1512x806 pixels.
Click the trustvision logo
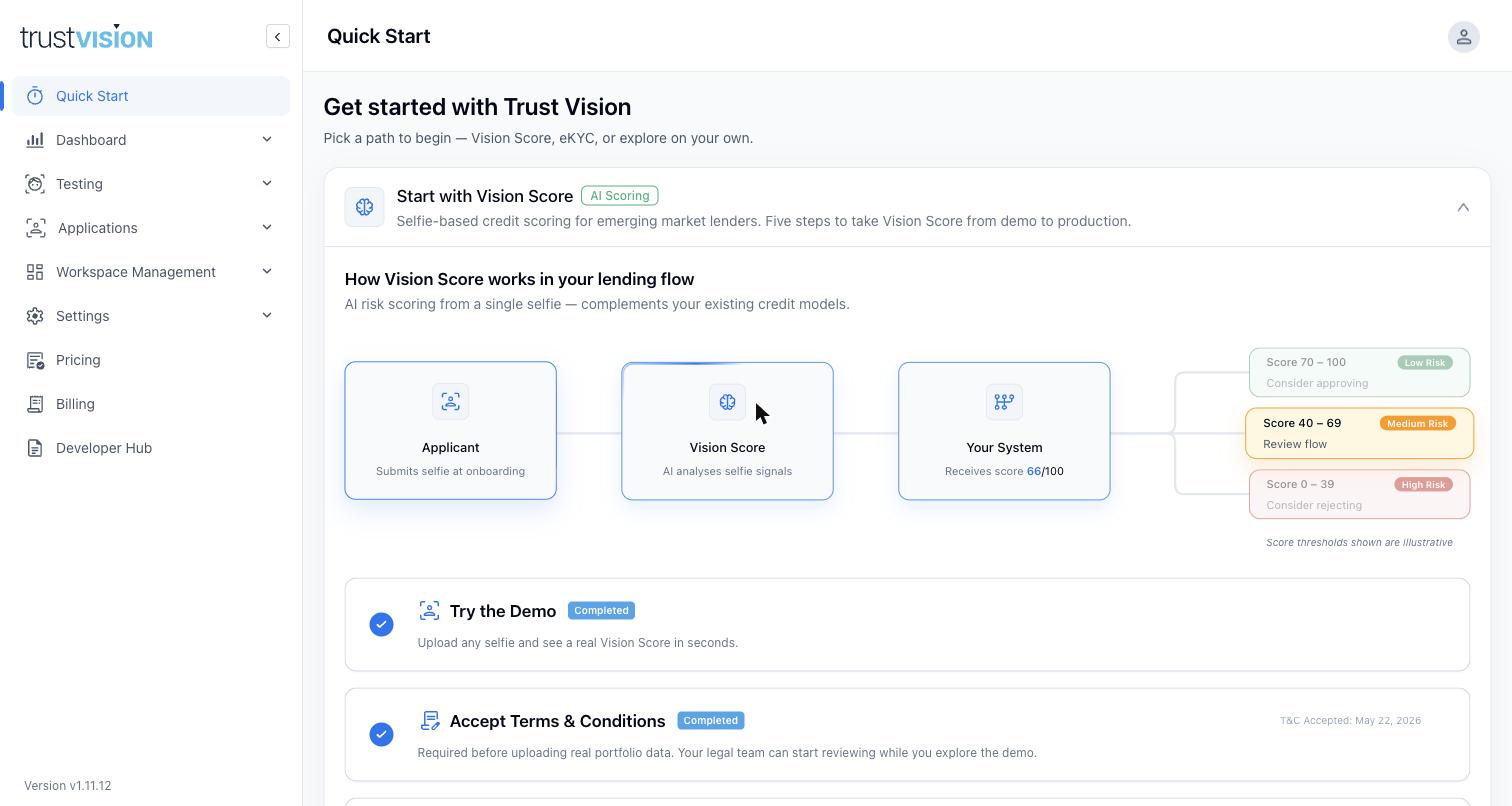[86, 37]
